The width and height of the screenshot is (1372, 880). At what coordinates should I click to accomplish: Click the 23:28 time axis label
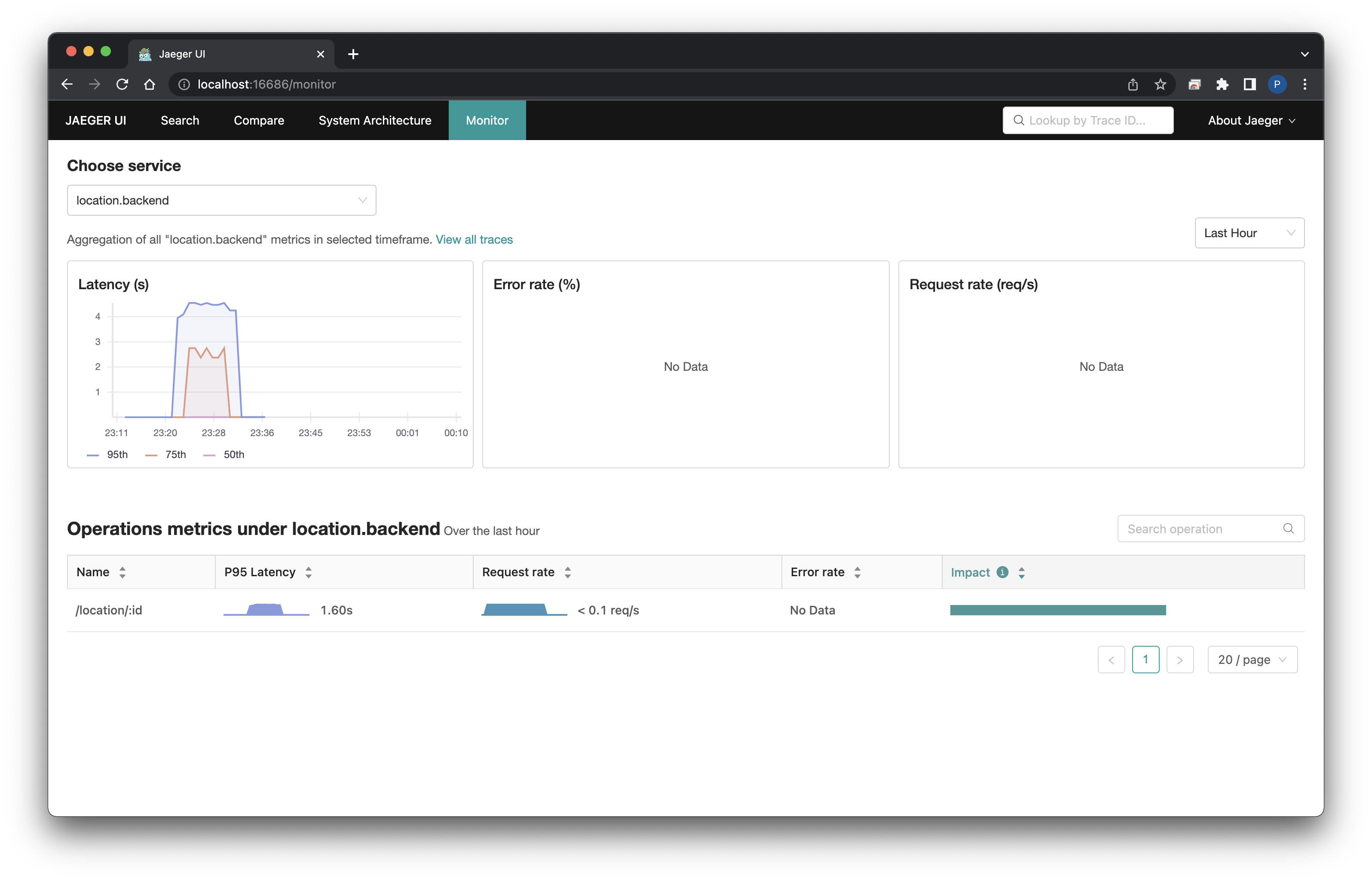click(213, 433)
